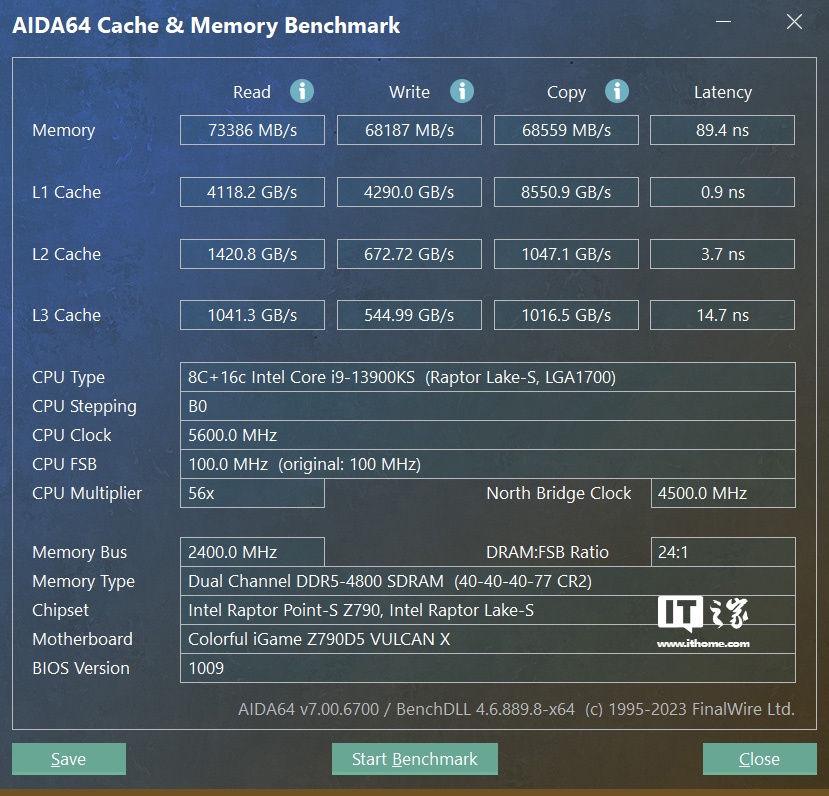The image size is (829, 796).
Task: Select the North Bridge Clock 4500.0 MHz value
Action: 722,493
